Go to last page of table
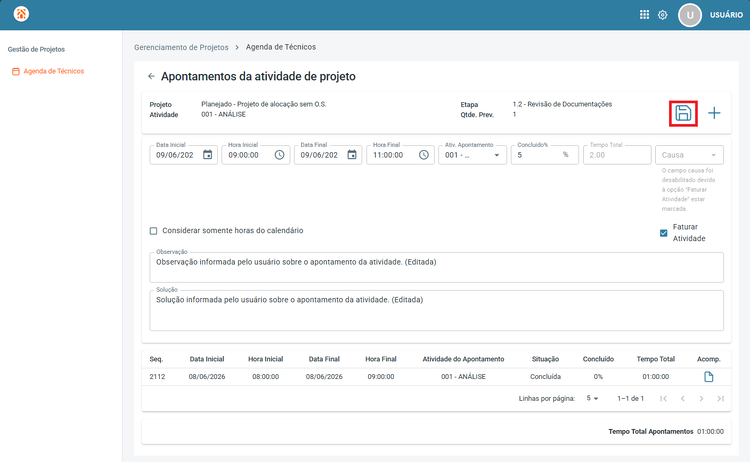 click(720, 398)
